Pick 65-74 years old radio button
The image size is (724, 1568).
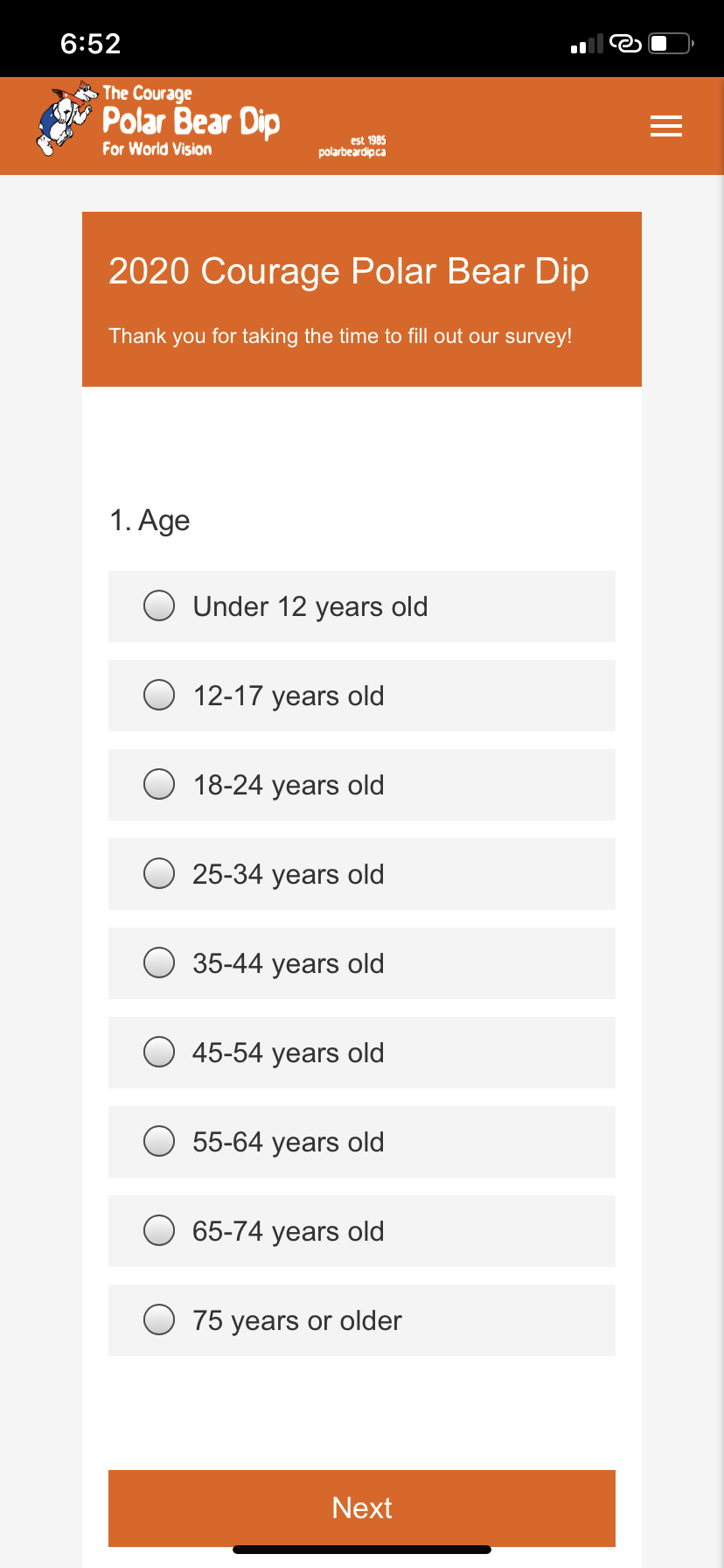point(362,1231)
